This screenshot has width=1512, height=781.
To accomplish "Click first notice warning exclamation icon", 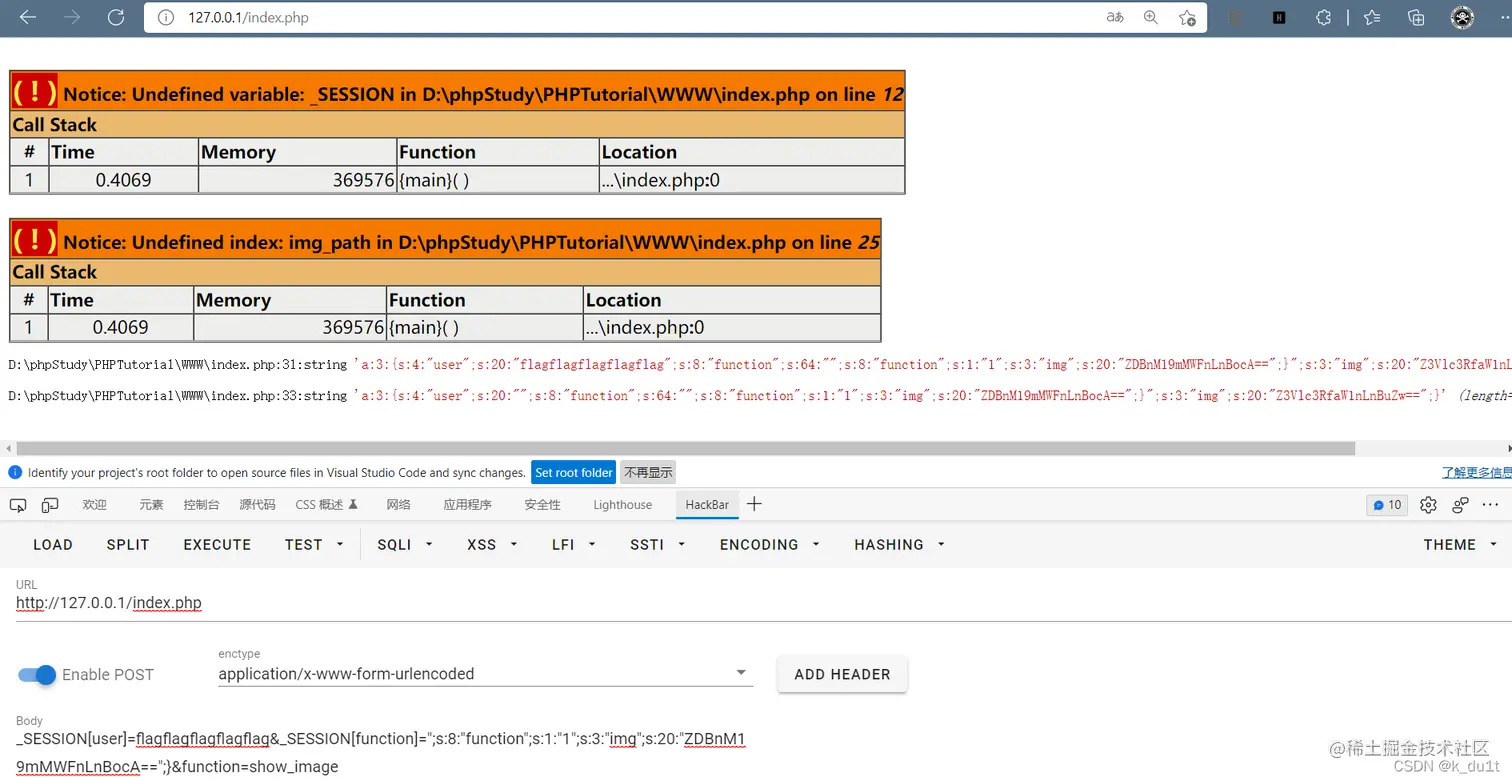I will (35, 92).
